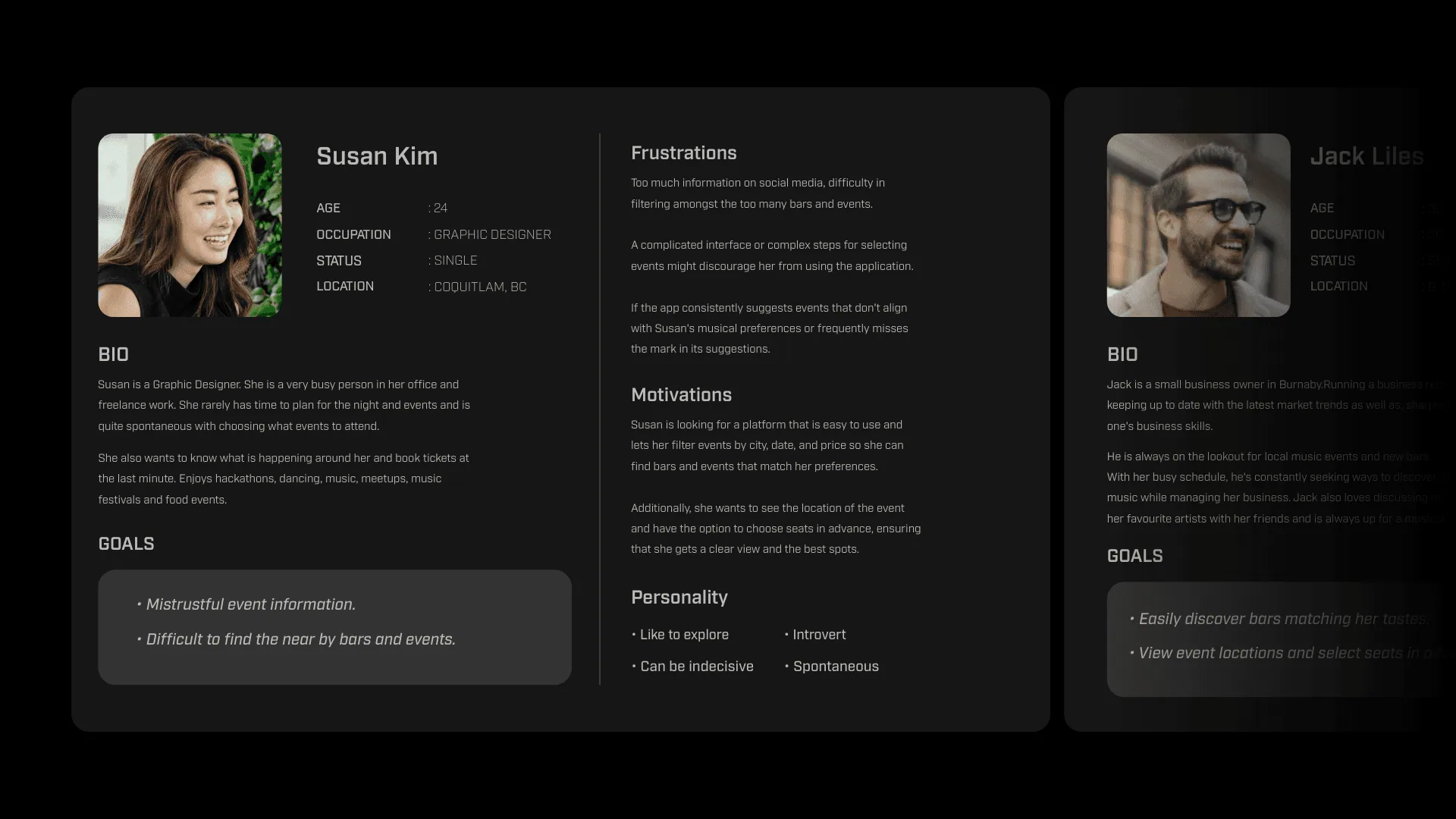Image resolution: width=1456 pixels, height=819 pixels.
Task: Click Susan's LOCATION label
Action: pyautogui.click(x=345, y=286)
